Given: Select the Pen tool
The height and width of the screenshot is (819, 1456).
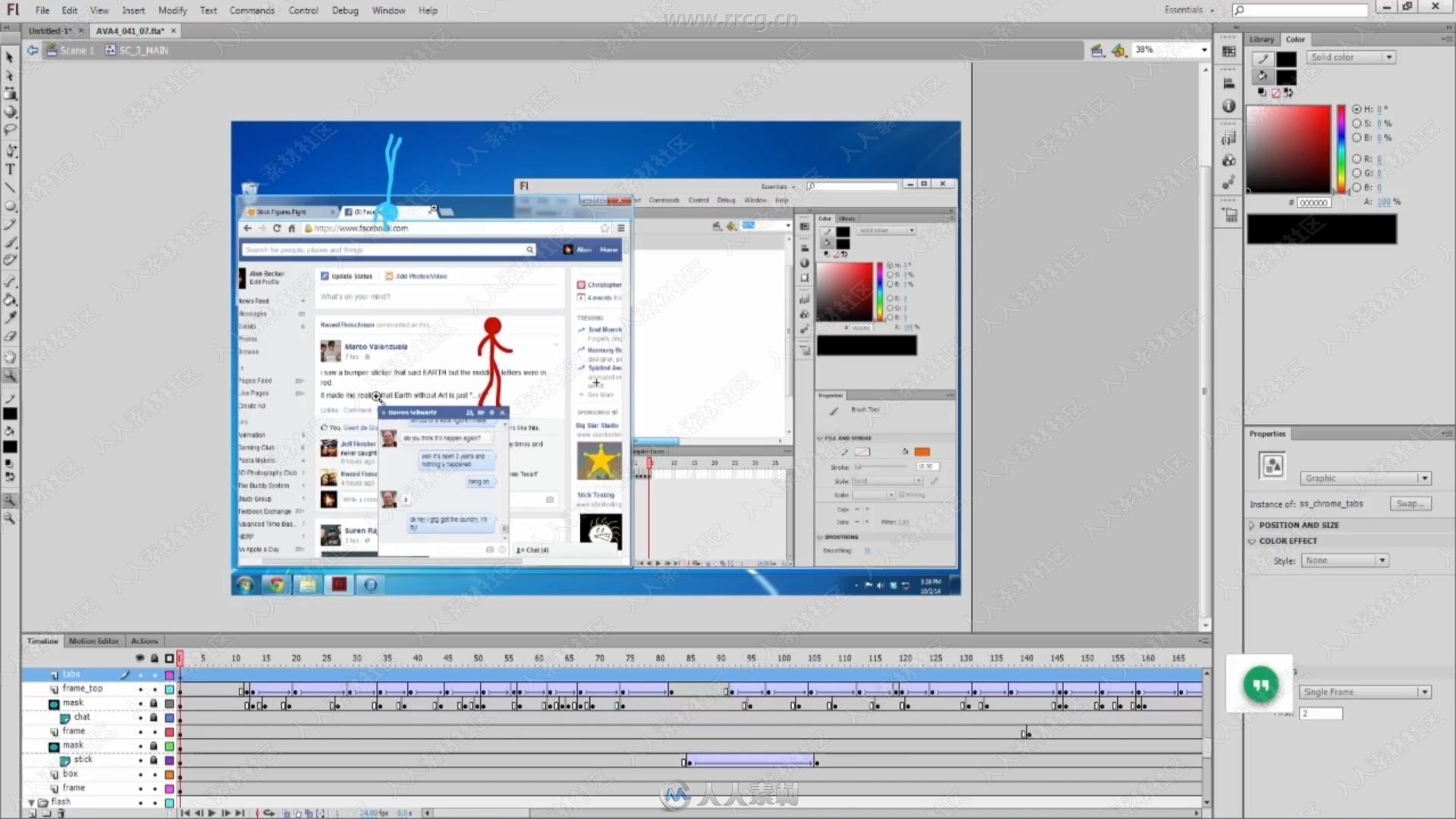Looking at the screenshot, I should tap(10, 151).
